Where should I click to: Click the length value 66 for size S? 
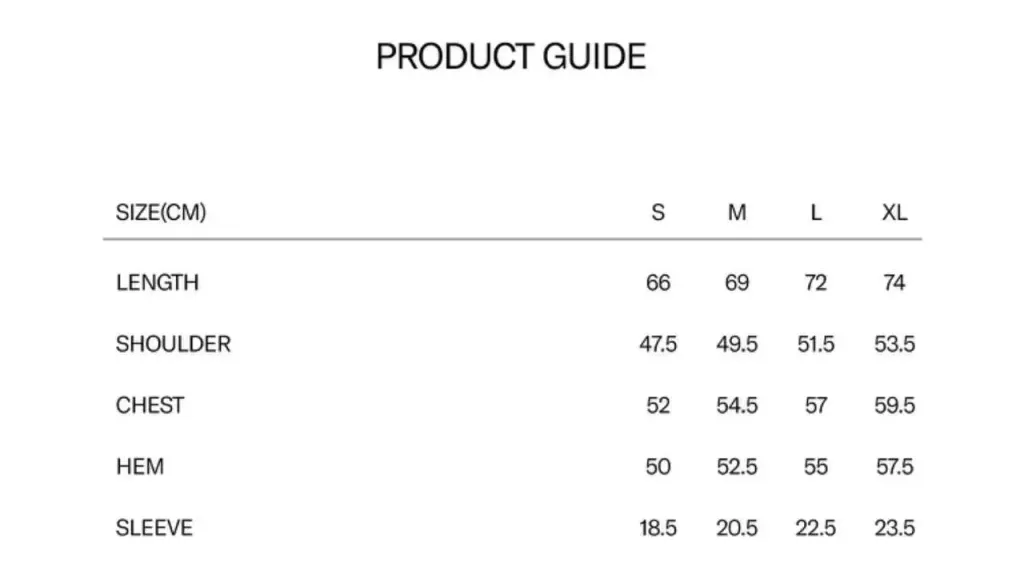tap(658, 283)
